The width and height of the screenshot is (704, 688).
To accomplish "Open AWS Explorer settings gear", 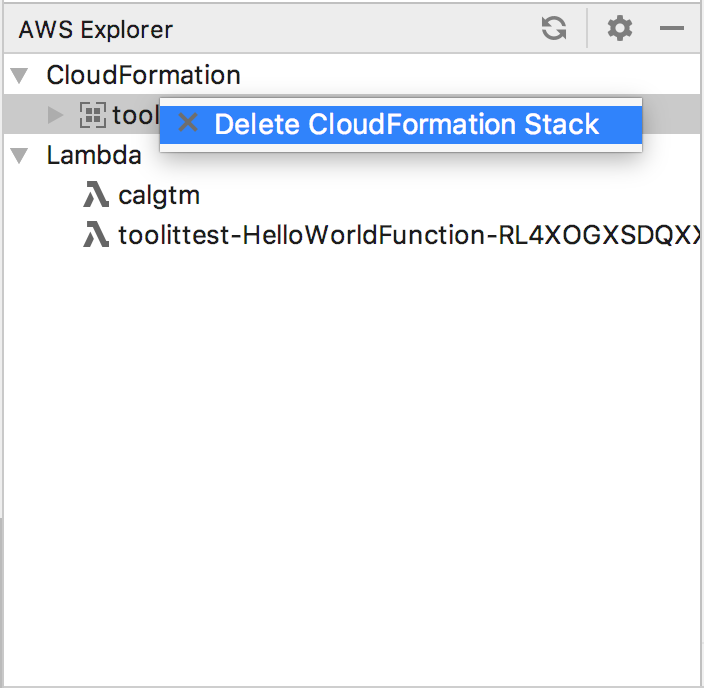I will click(x=620, y=28).
